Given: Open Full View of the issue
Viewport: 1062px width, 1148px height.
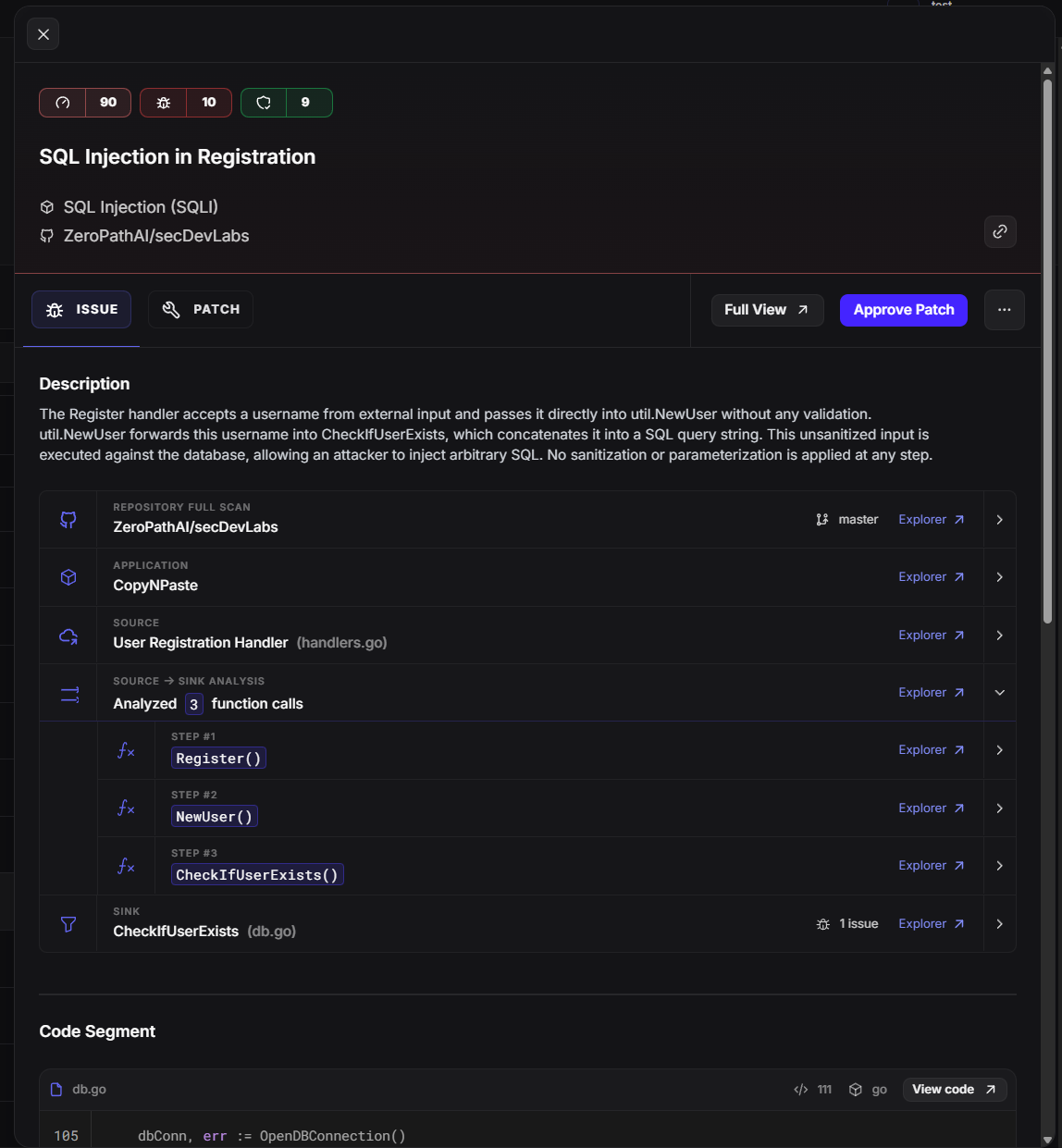Looking at the screenshot, I should pyautogui.click(x=767, y=310).
